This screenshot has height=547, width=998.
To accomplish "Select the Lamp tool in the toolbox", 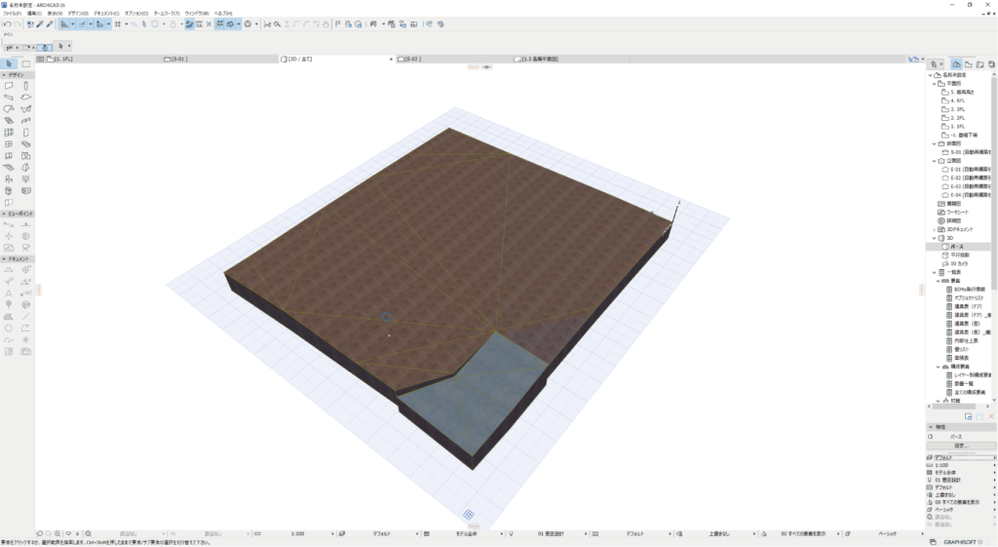I will pos(26,179).
